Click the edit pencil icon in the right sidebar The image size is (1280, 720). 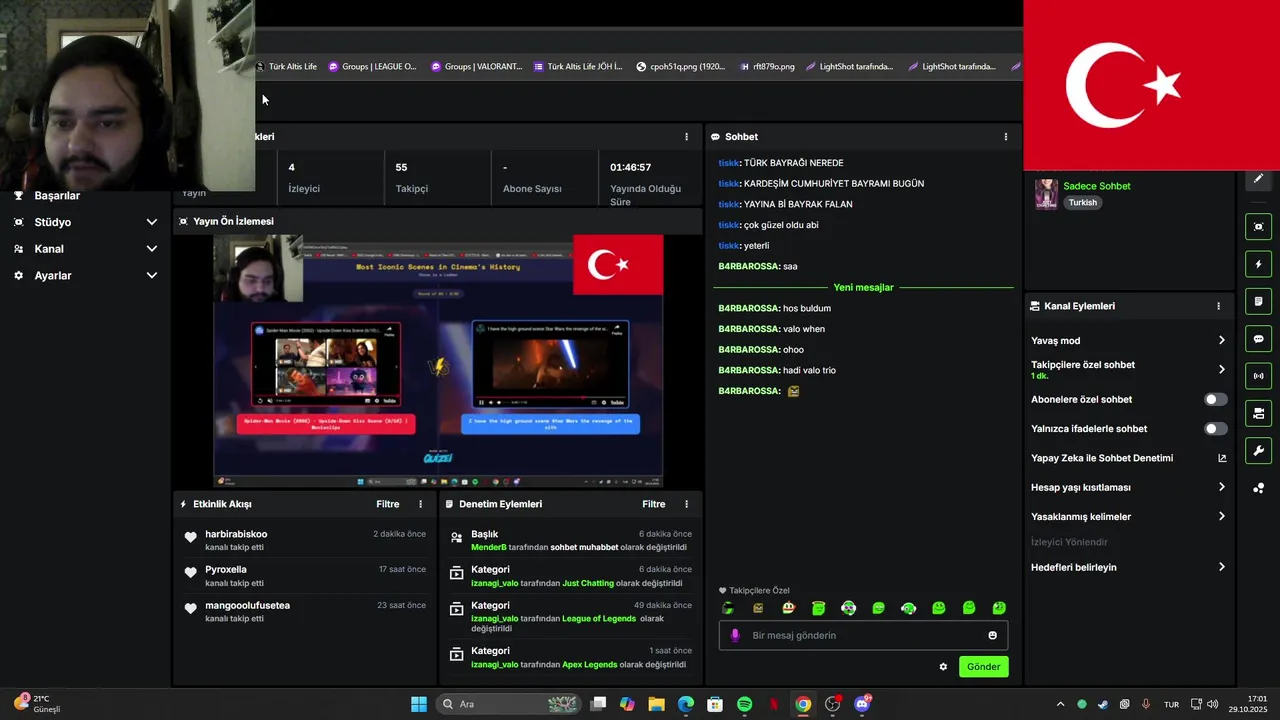point(1259,178)
